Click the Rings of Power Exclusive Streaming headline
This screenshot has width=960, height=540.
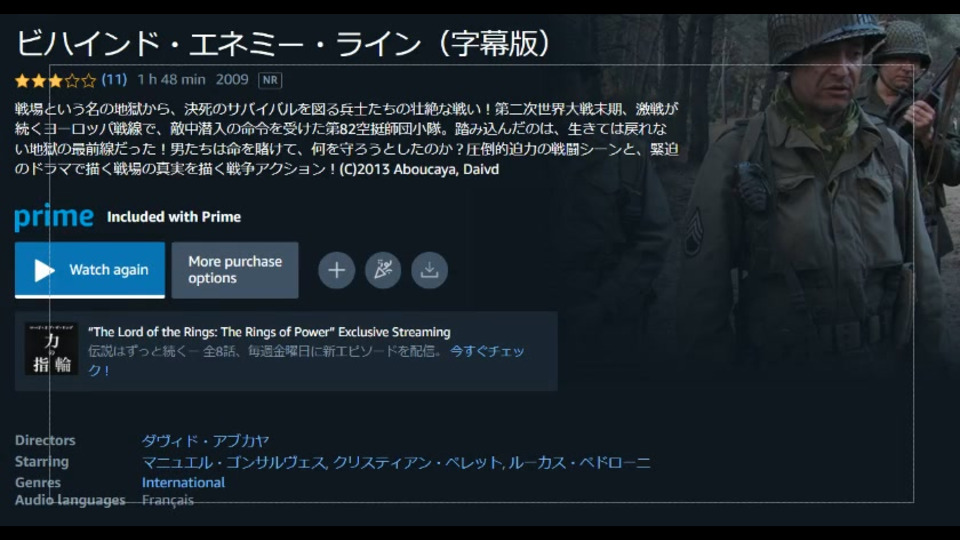tap(269, 332)
